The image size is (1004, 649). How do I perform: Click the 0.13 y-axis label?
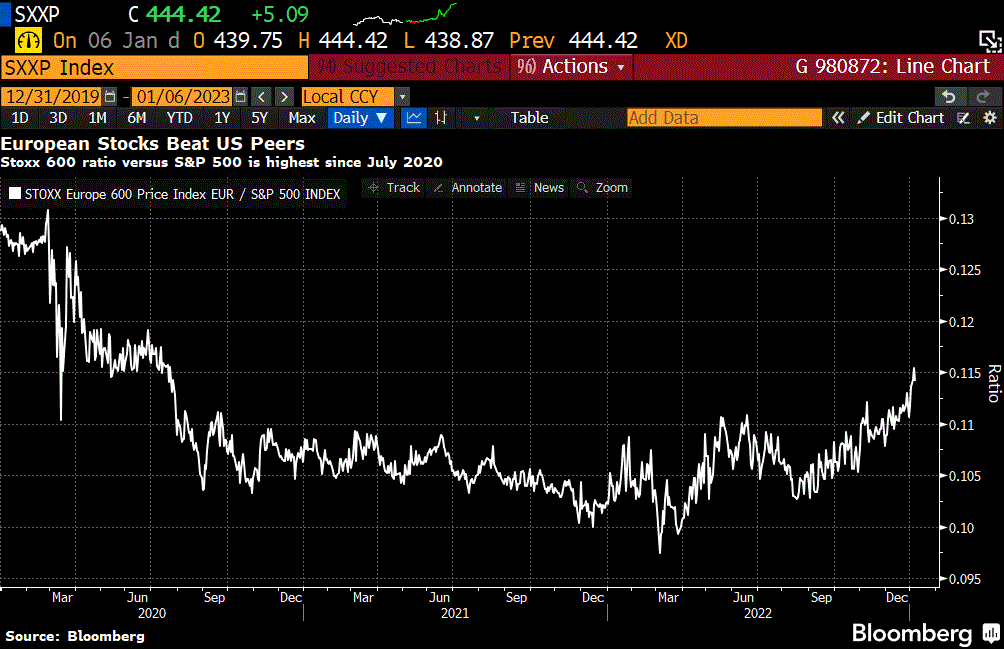click(x=961, y=219)
